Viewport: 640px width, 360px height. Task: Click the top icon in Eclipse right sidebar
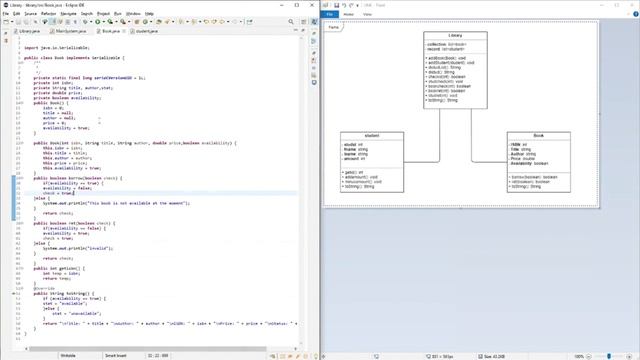pos(314,33)
